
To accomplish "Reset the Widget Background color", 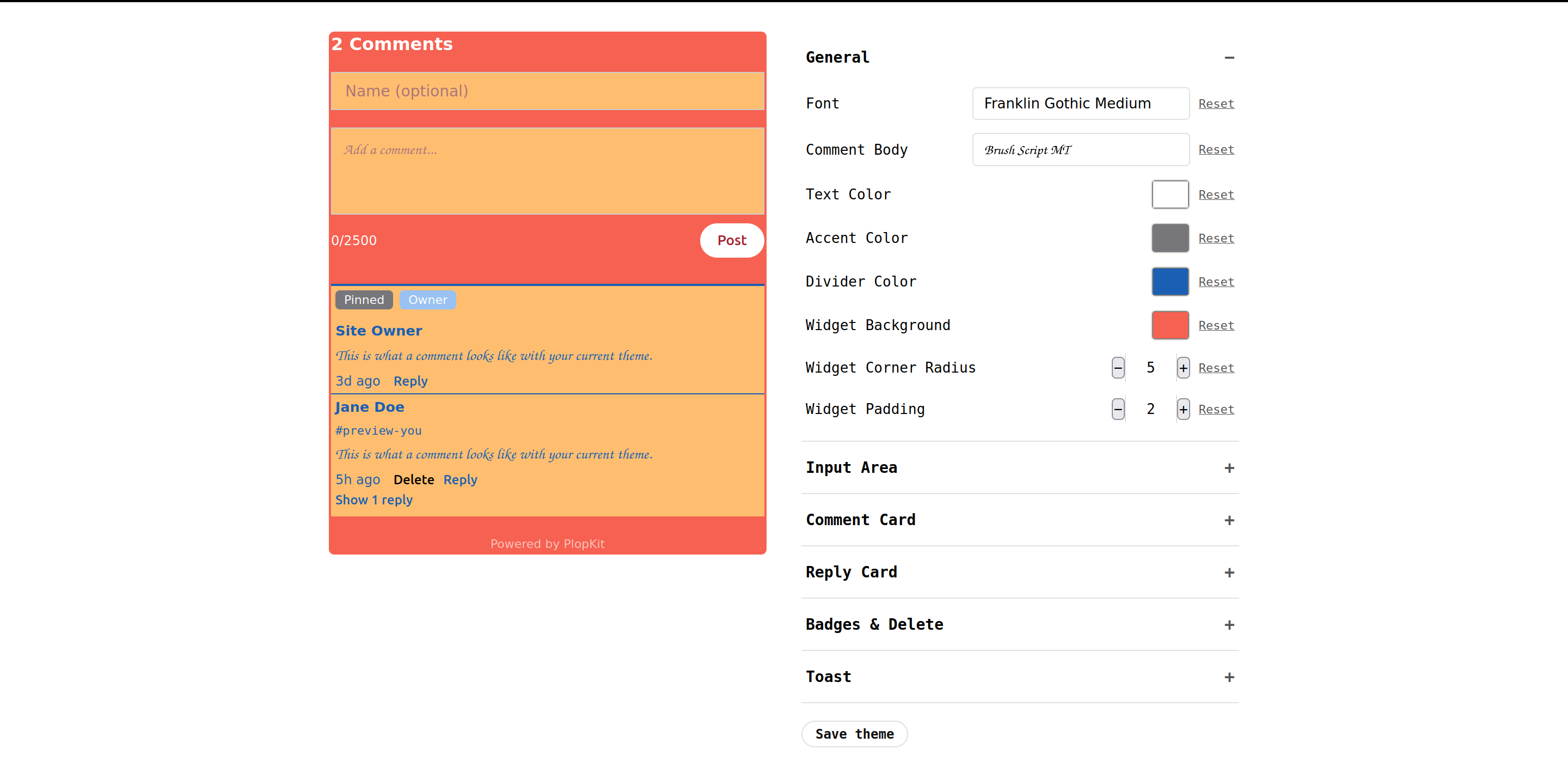I will tap(1216, 326).
